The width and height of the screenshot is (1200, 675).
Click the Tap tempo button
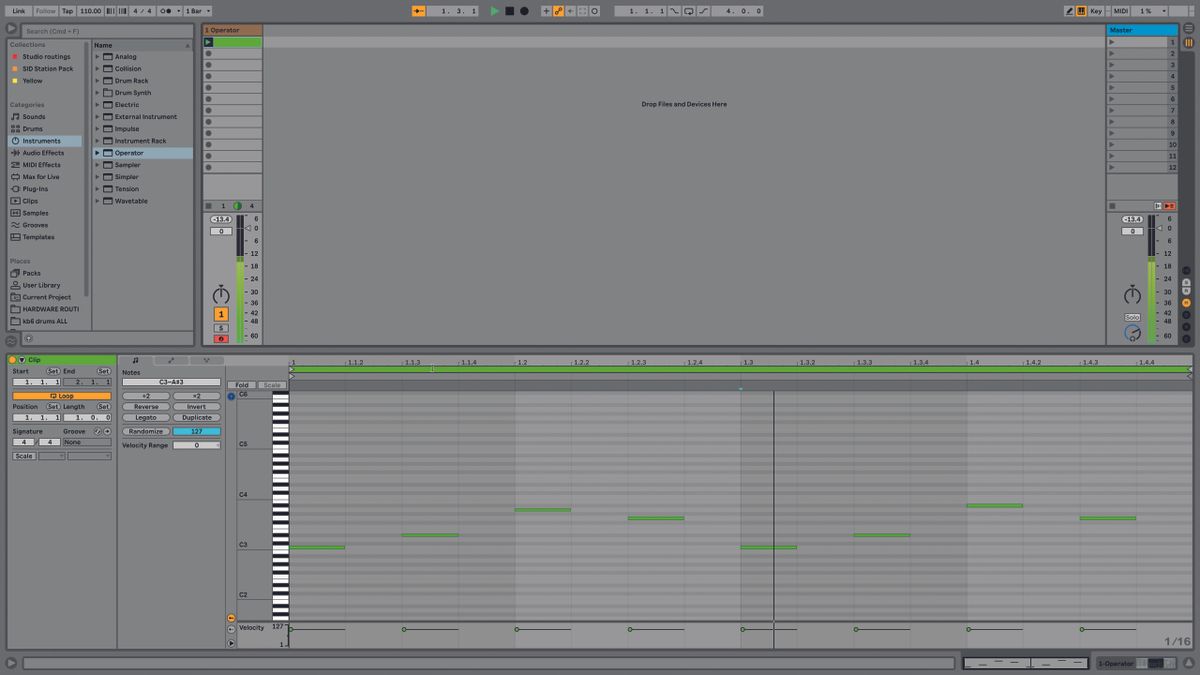[x=68, y=11]
